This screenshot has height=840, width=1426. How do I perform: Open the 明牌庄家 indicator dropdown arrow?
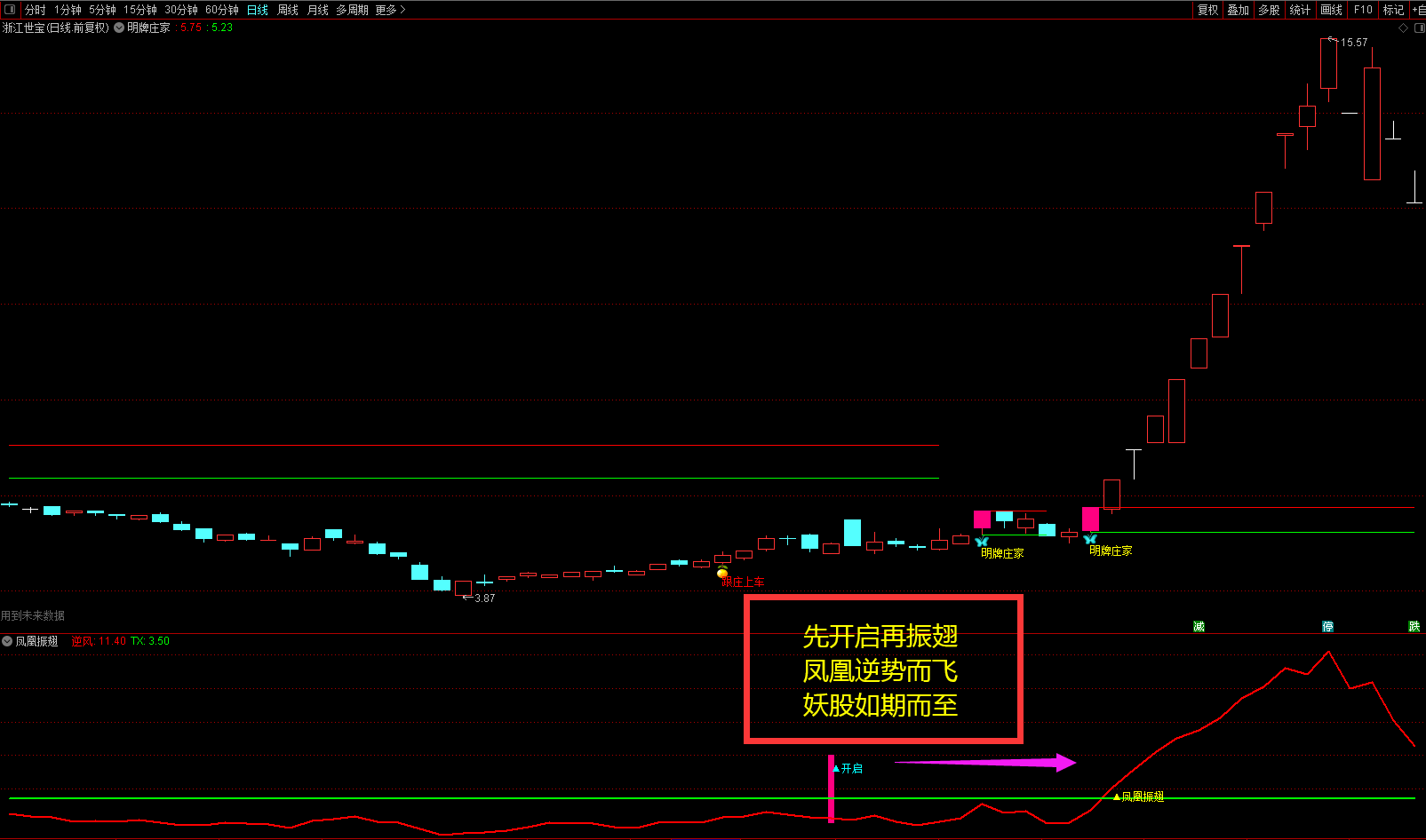point(119,28)
